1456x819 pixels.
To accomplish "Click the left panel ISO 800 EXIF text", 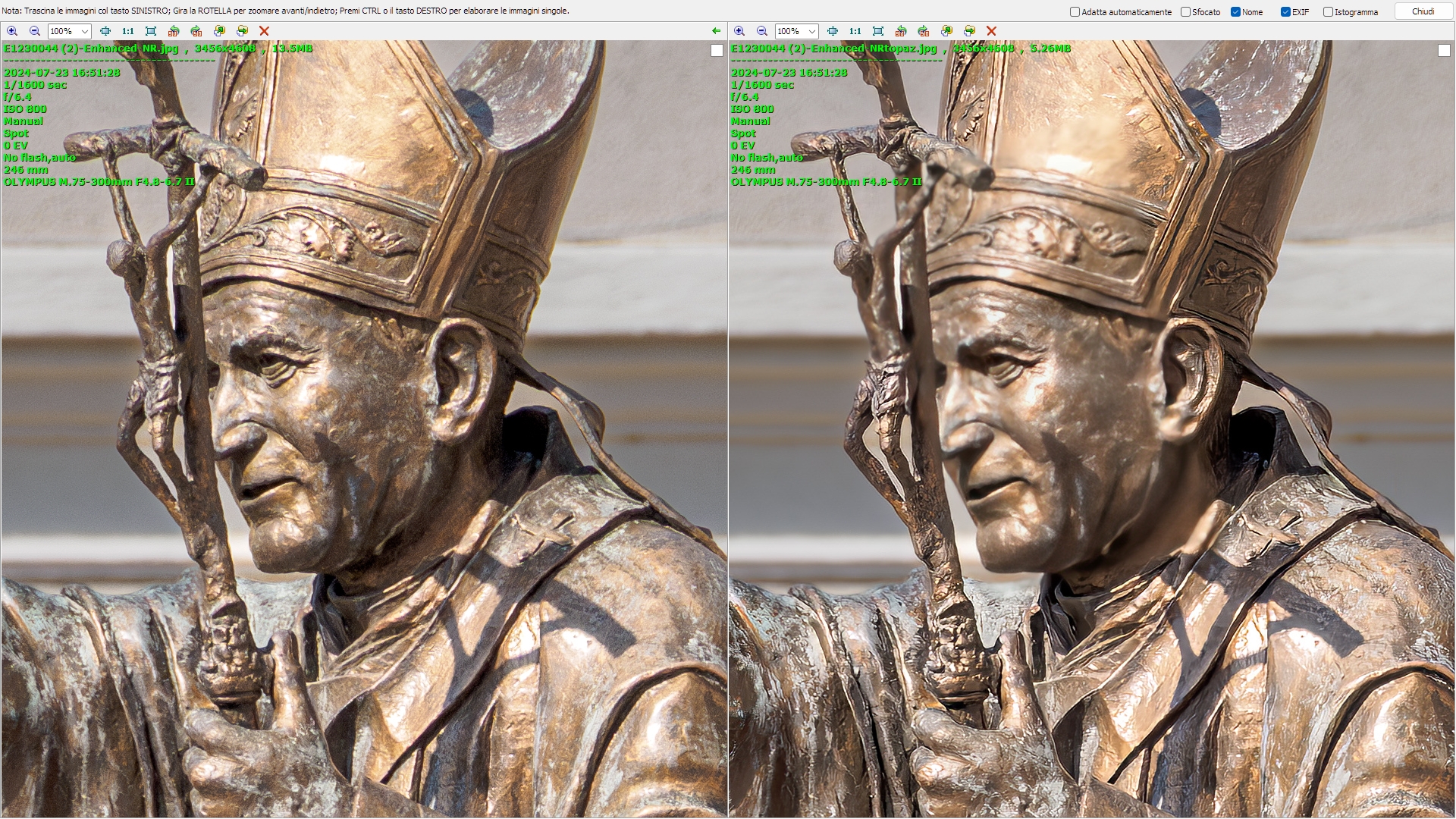I will click(25, 109).
